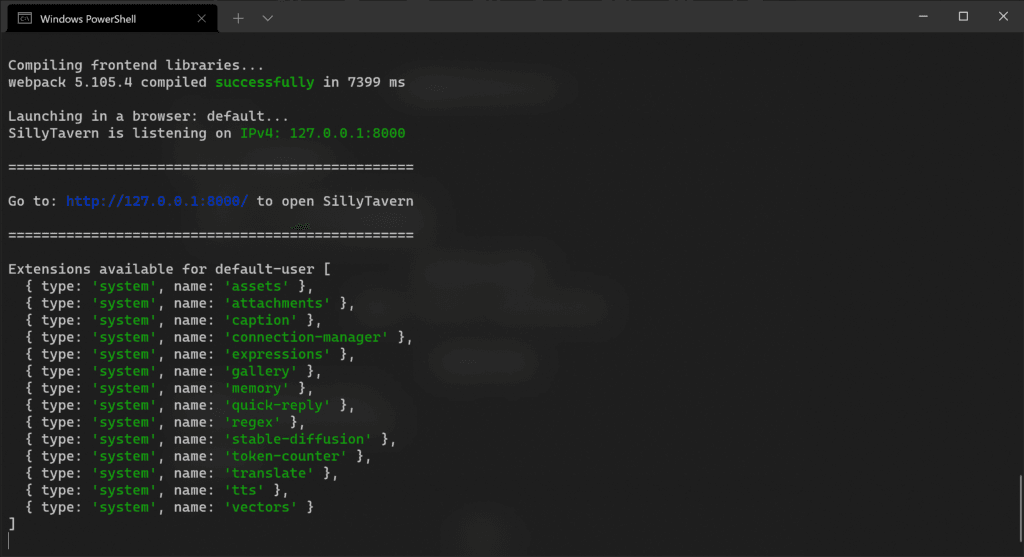Viewport: 1024px width, 557px height.
Task: Click 'IPv4: 127.0.0.1:8000' listening address
Action: (323, 133)
